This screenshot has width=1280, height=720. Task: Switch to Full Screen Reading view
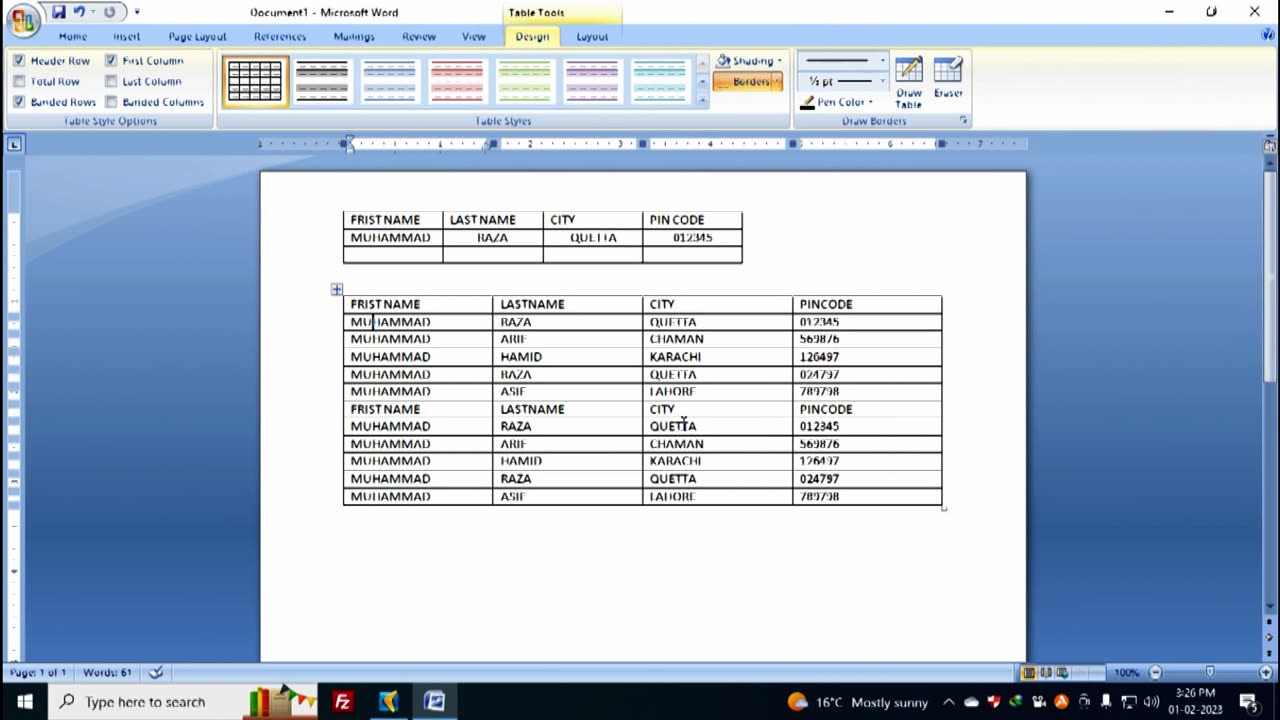(1045, 672)
